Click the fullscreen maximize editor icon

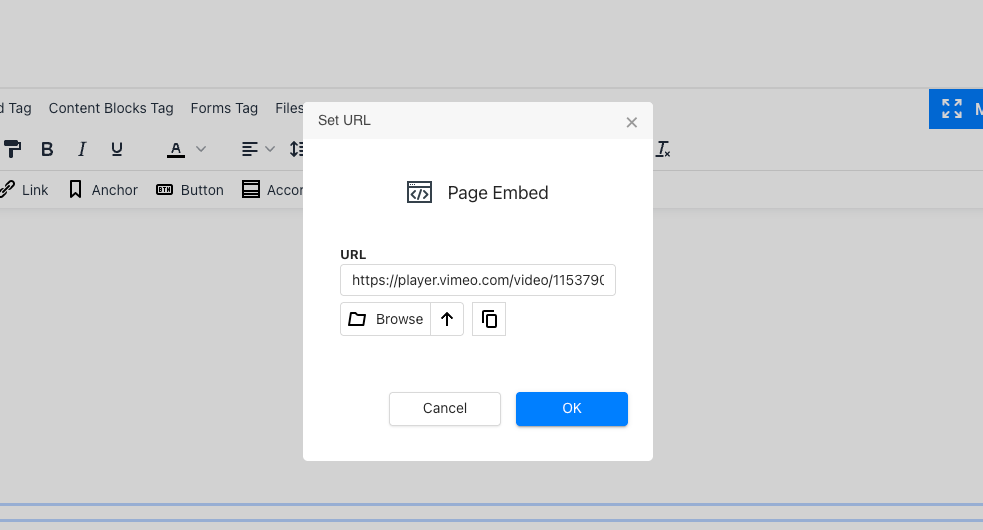(x=952, y=109)
